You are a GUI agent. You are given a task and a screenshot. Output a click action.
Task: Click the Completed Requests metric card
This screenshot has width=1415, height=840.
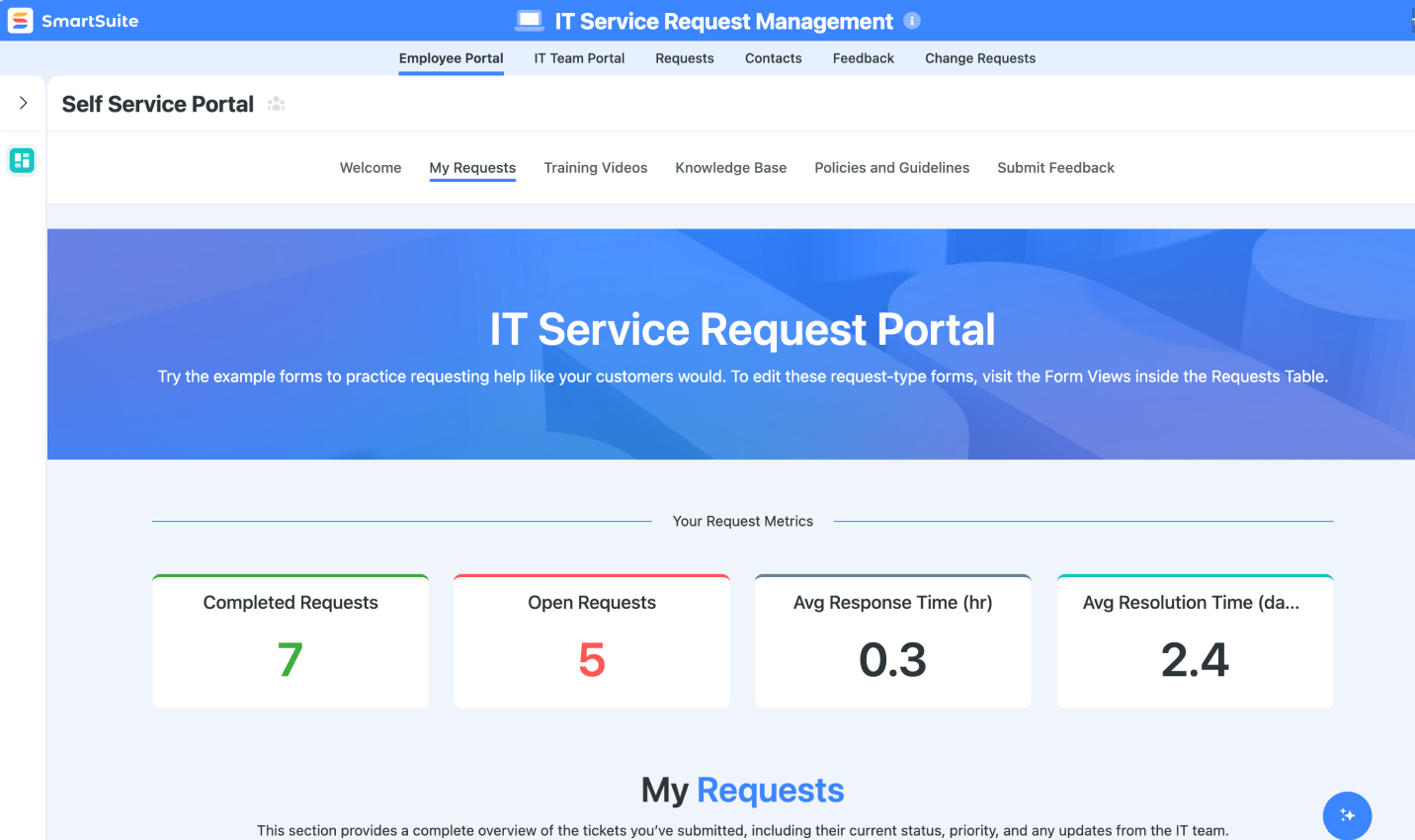291,640
